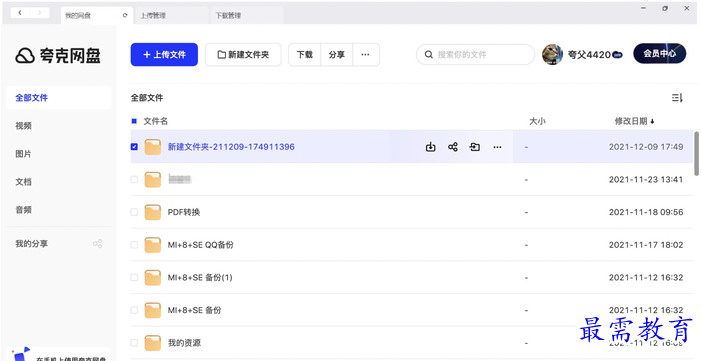Select 全部文件 in the sidebar
Screen dimensions: 701x361
59,98
